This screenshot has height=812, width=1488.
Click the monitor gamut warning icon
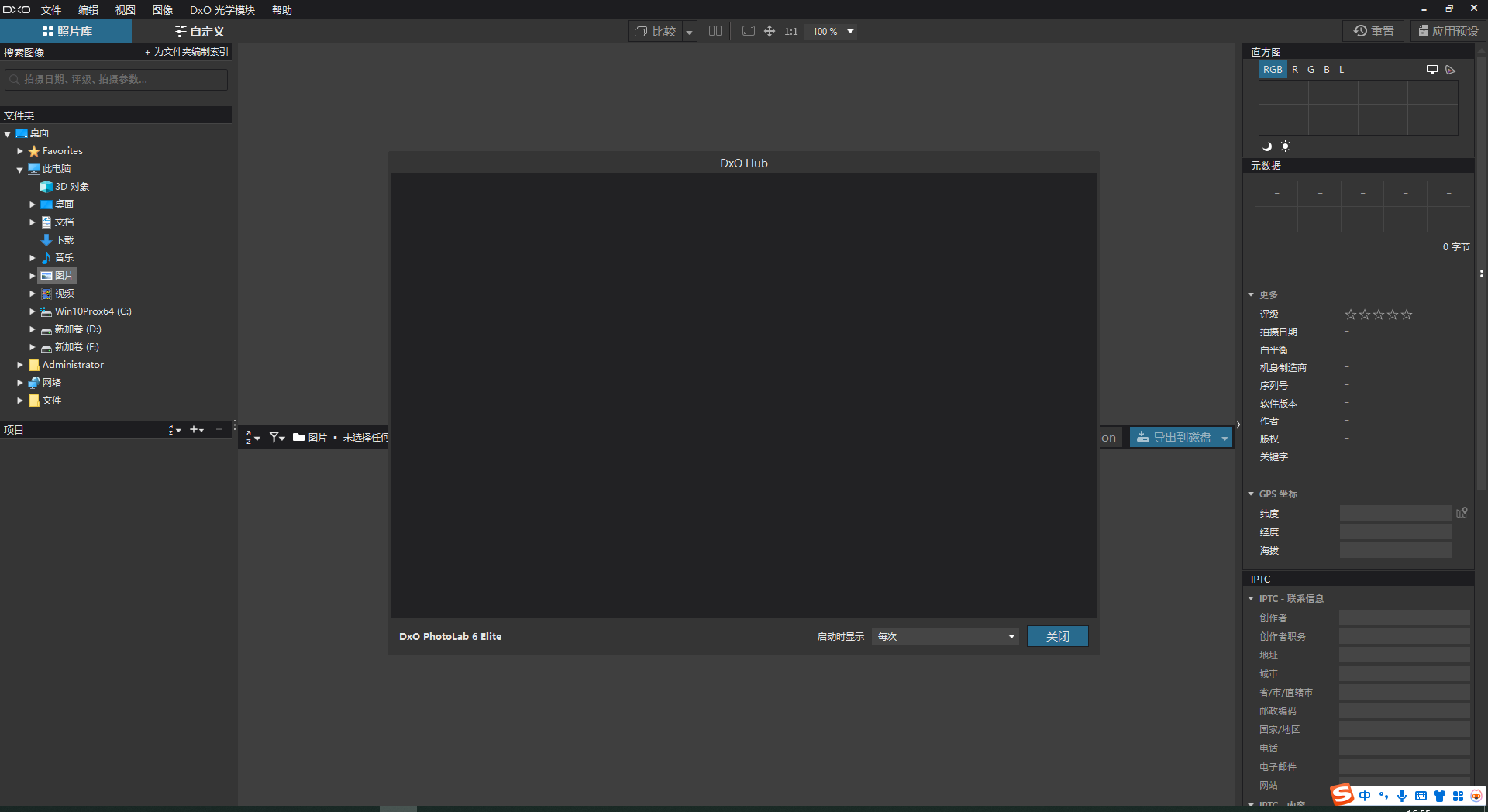pyautogui.click(x=1432, y=70)
